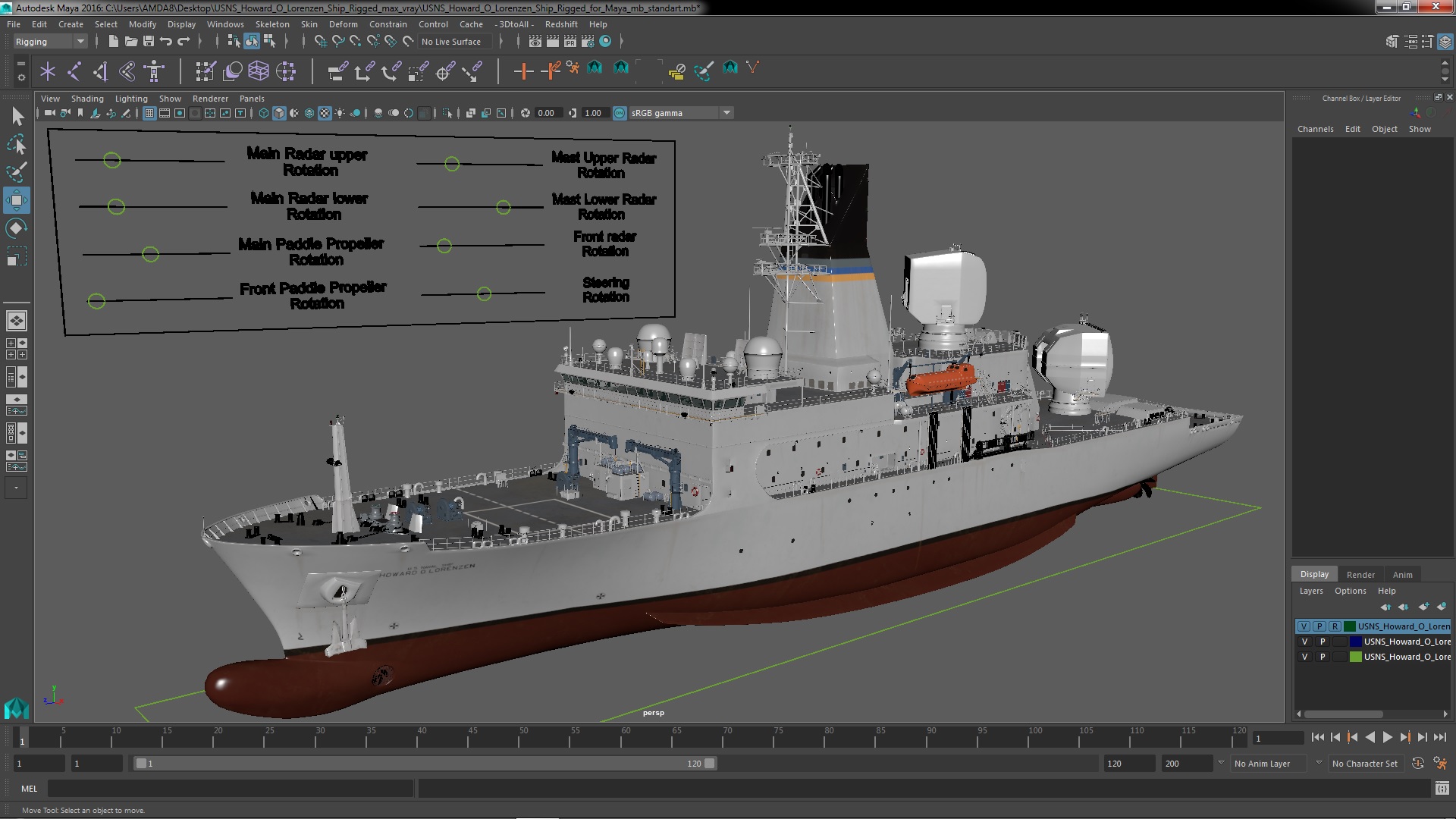Click the MEL command input field
The height and width of the screenshot is (819, 1456).
coord(231,789)
